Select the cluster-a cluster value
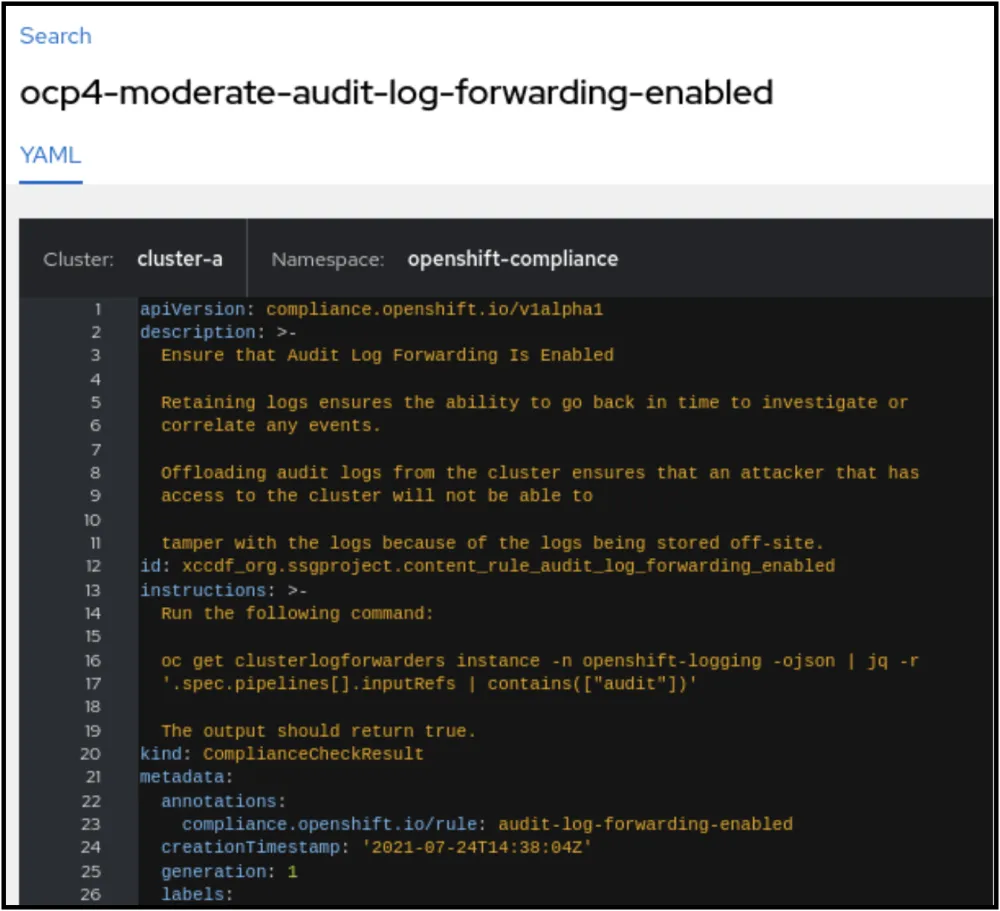The image size is (1000, 911). click(x=180, y=259)
